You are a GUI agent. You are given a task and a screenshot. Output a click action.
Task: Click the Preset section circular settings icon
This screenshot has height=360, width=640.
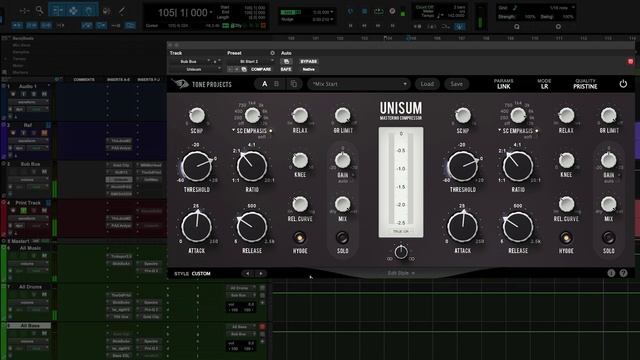tap(272, 53)
